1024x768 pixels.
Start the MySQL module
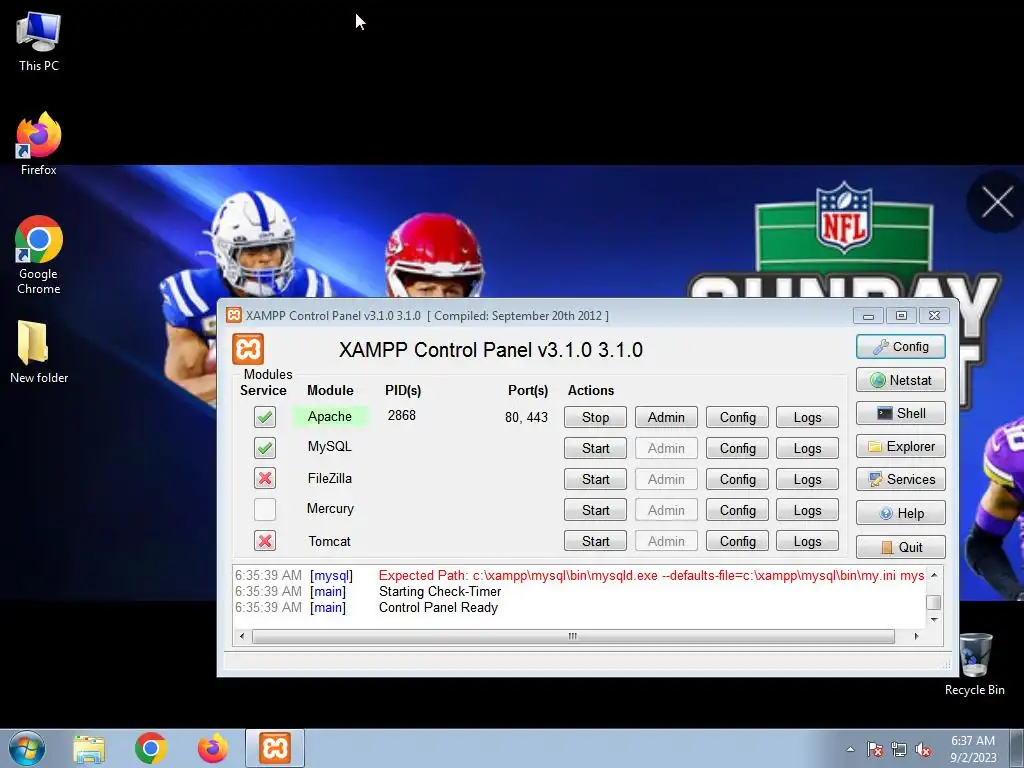(595, 448)
